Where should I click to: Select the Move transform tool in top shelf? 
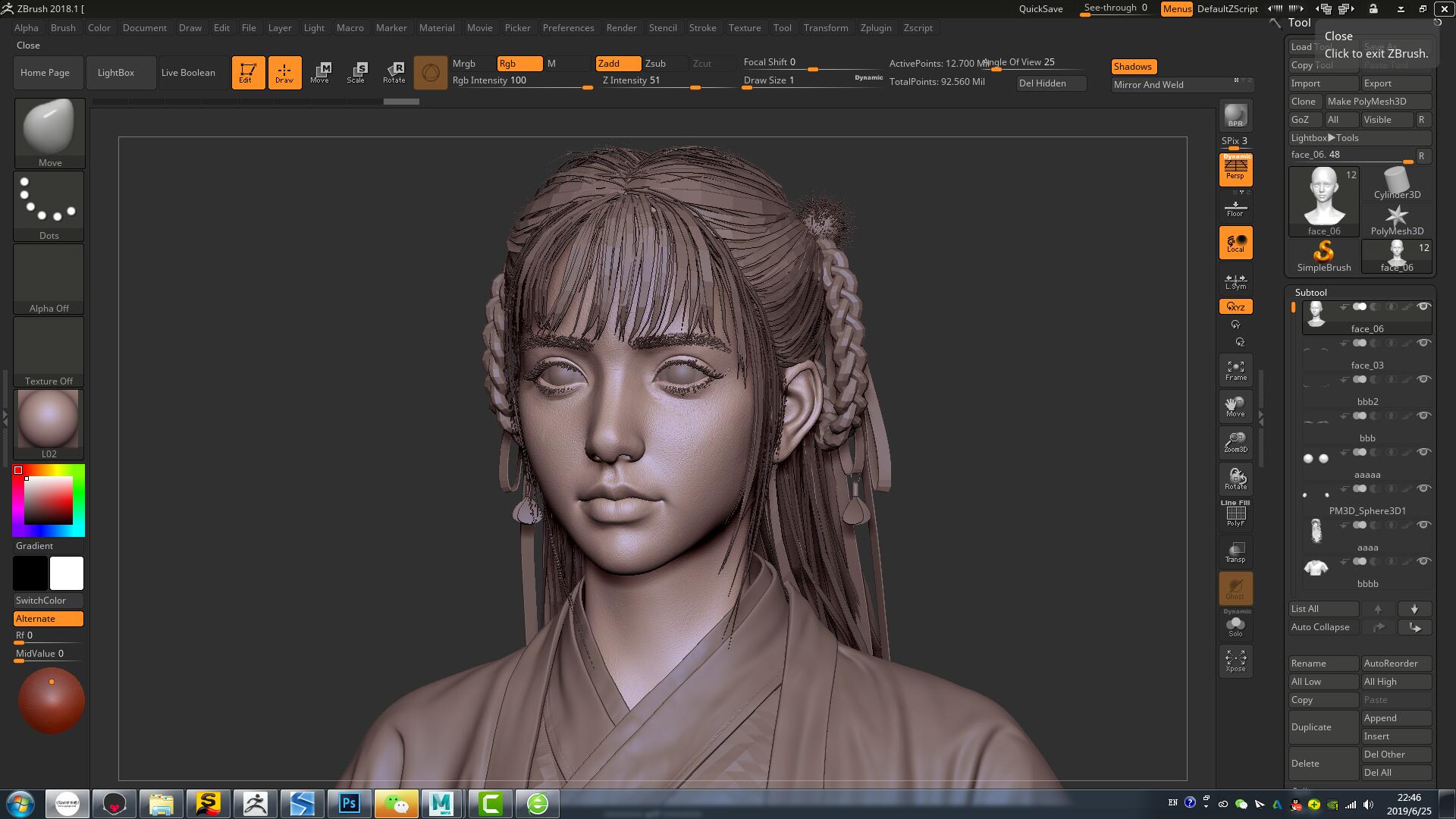point(321,73)
